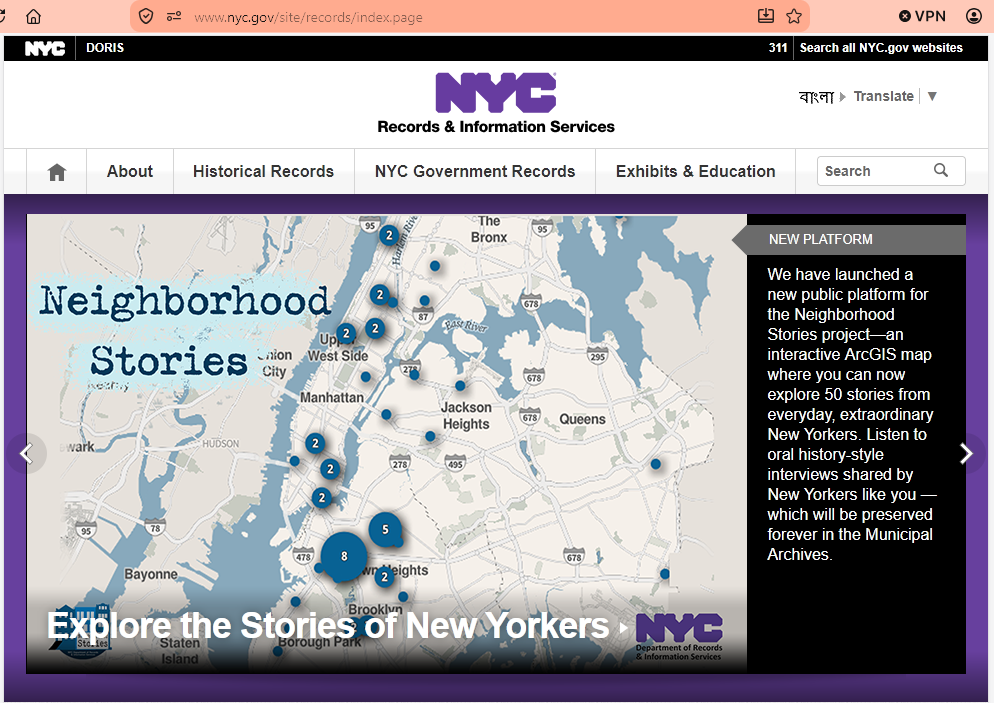The image size is (994, 703).
Task: Open the shield site protection icon
Action: [x=146, y=16]
